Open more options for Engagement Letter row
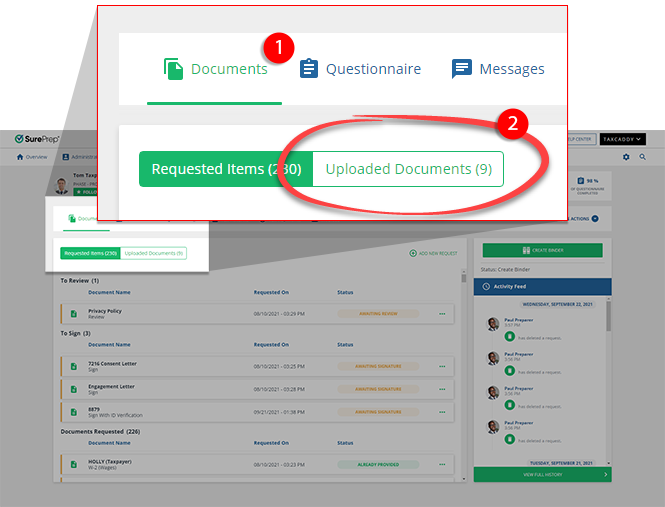Screen dimensions: 665x507 click(x=441, y=388)
